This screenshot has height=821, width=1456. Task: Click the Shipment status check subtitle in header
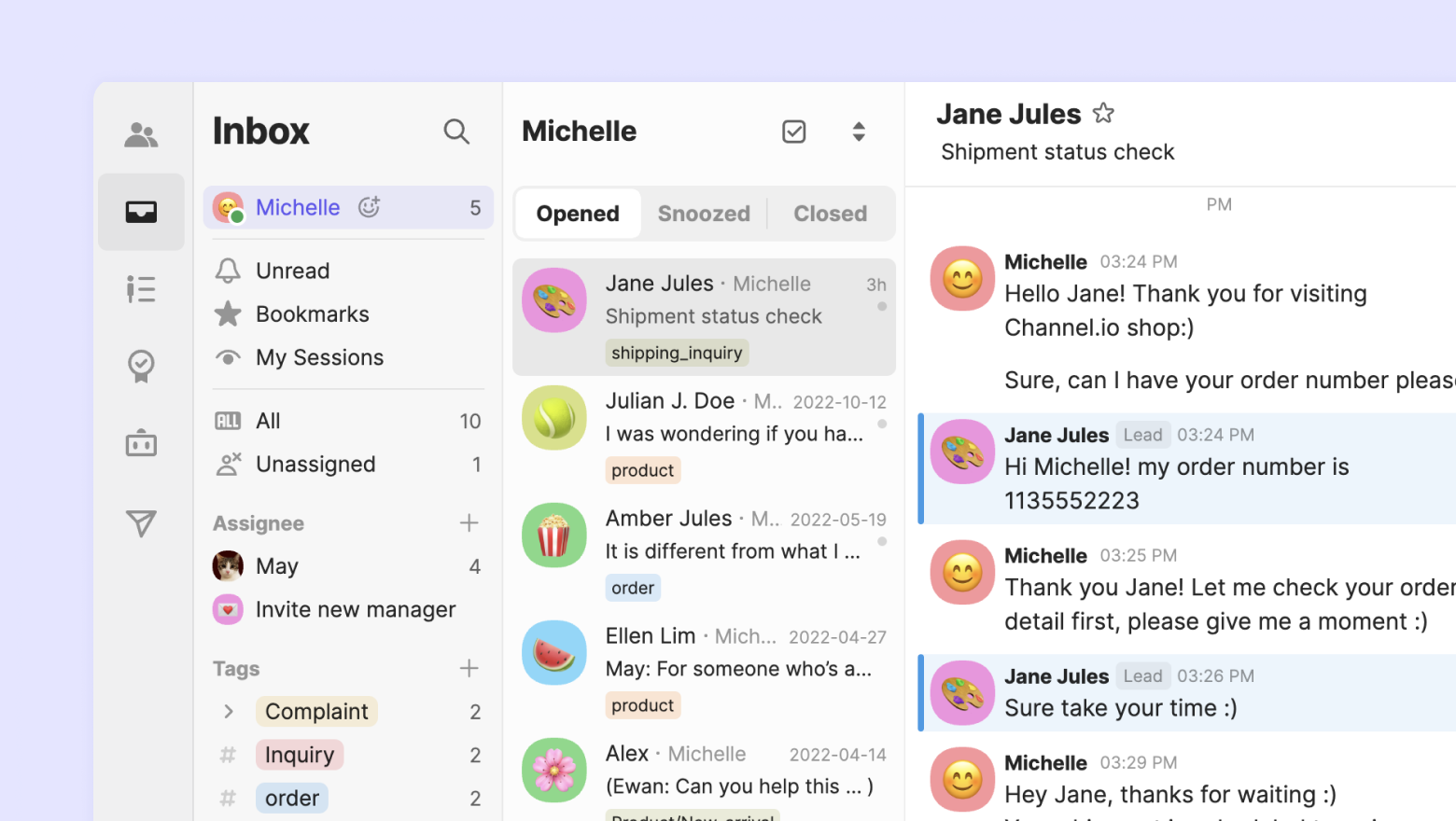coord(1057,152)
